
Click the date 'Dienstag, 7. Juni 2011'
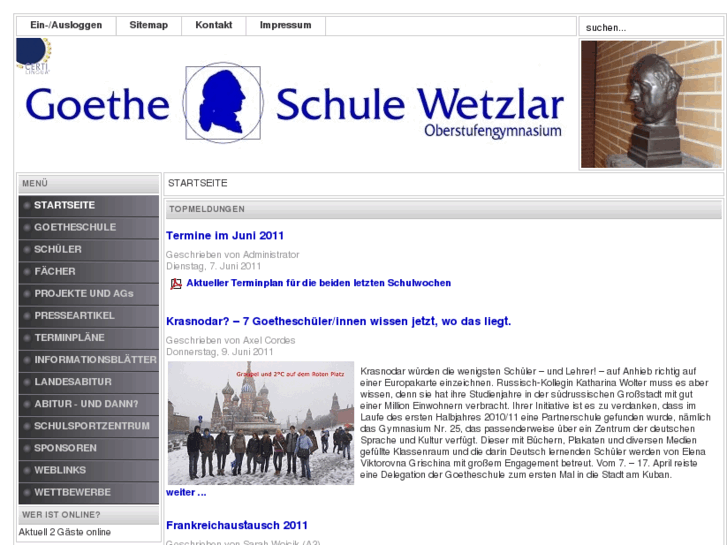tap(213, 266)
